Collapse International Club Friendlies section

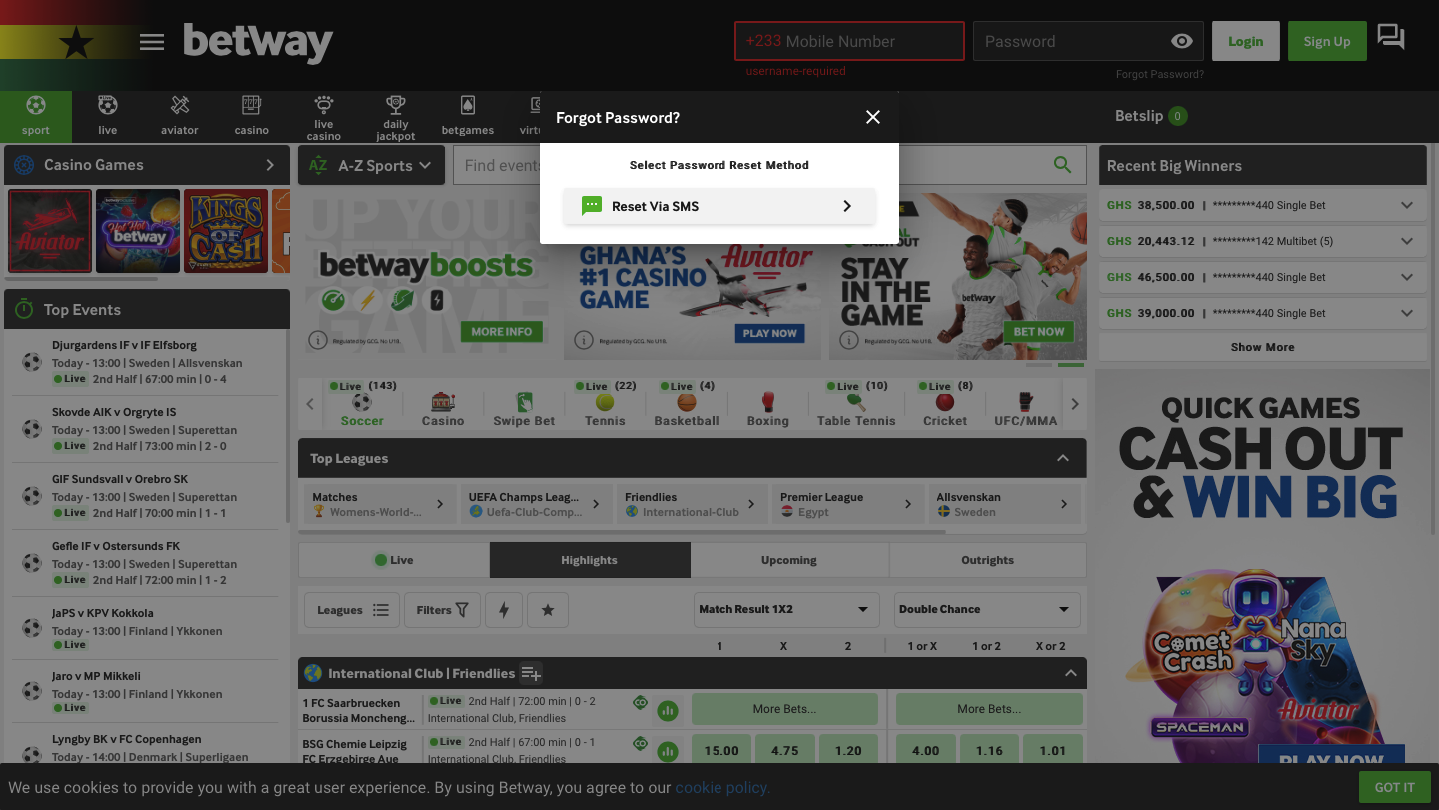click(x=1070, y=673)
